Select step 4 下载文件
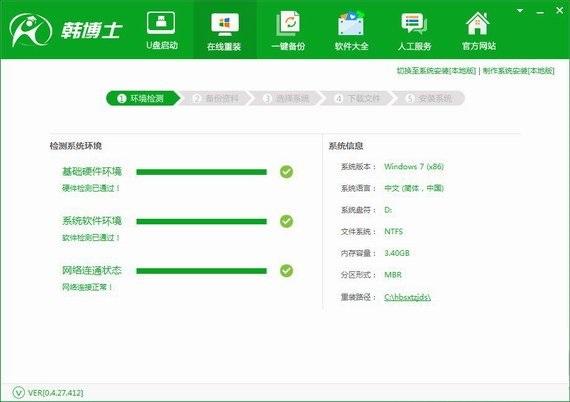570x402 pixels. 358,98
